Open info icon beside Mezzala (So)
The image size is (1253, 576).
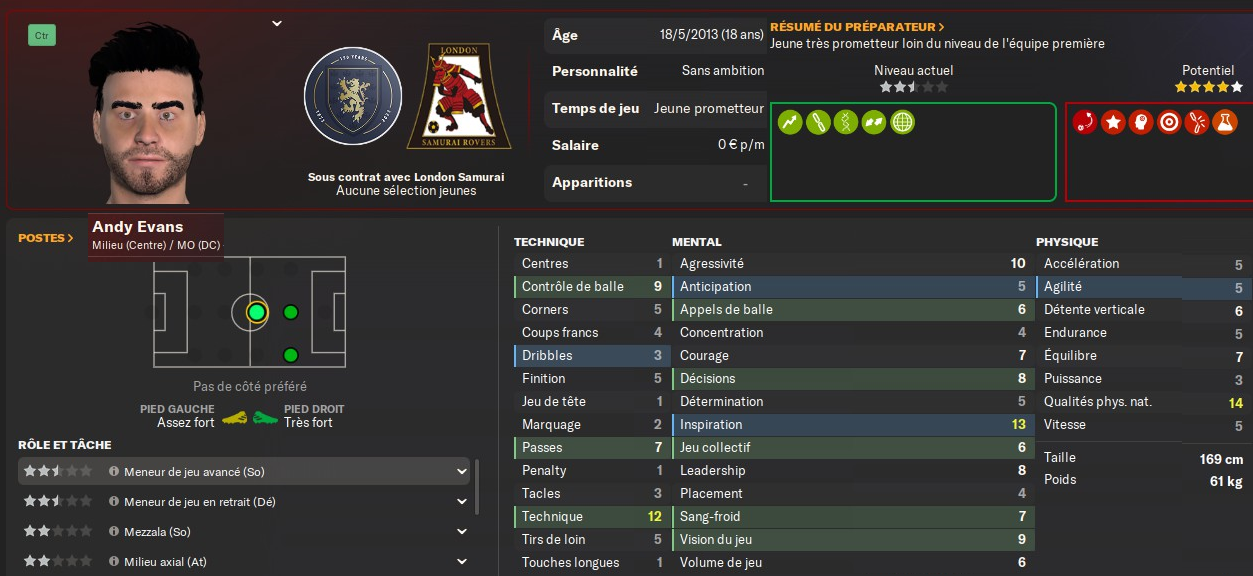click(114, 532)
